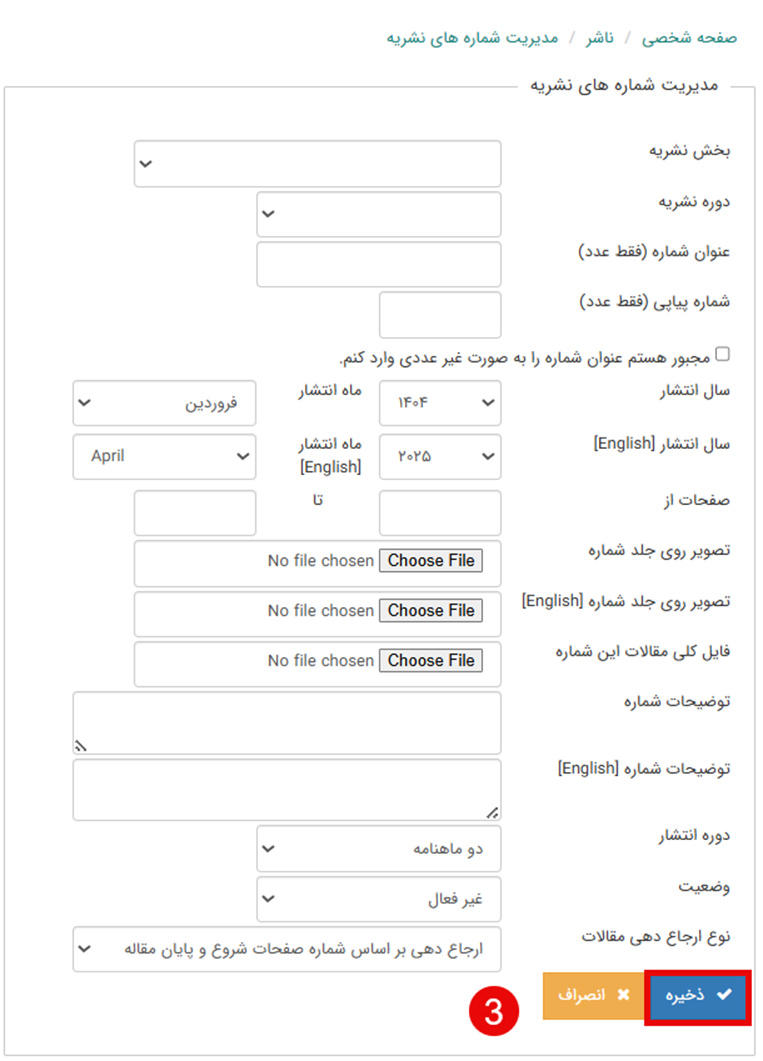The height and width of the screenshot is (1061, 763).
Task: Focus the عنوان شماره input field
Action: (x=378, y=264)
